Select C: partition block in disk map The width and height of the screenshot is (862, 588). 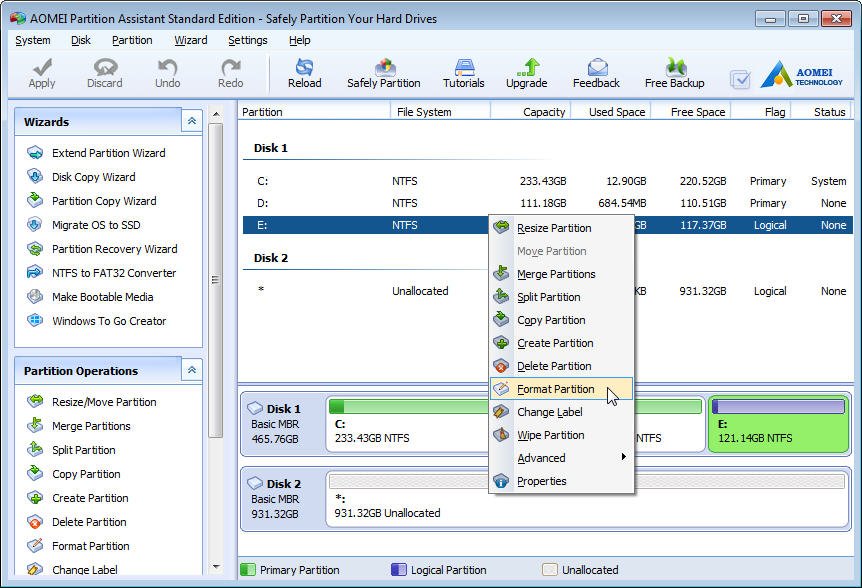(x=407, y=424)
